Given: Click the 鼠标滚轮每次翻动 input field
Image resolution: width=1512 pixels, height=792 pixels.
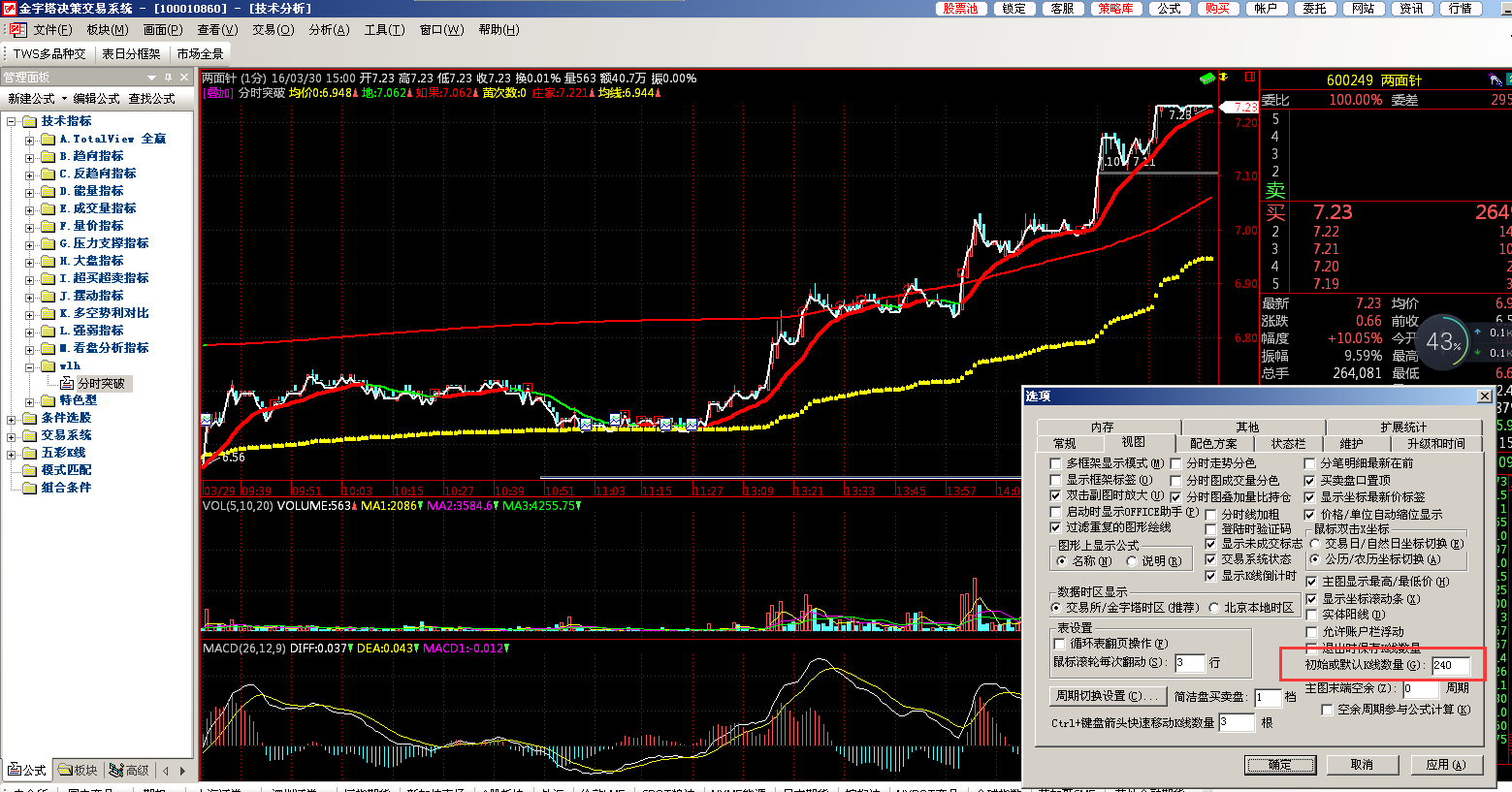Looking at the screenshot, I should (1189, 663).
